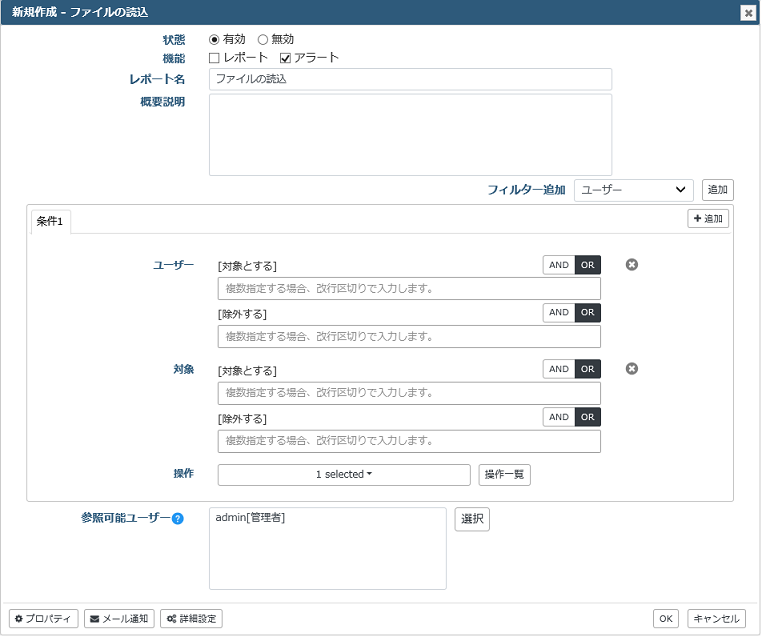Confirm the dialog with the OK button
Viewport: 762px width, 637px height.
(665, 619)
